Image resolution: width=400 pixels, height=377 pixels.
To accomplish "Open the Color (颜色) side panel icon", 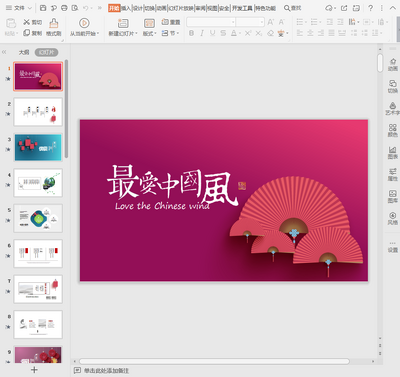I will click(x=393, y=130).
